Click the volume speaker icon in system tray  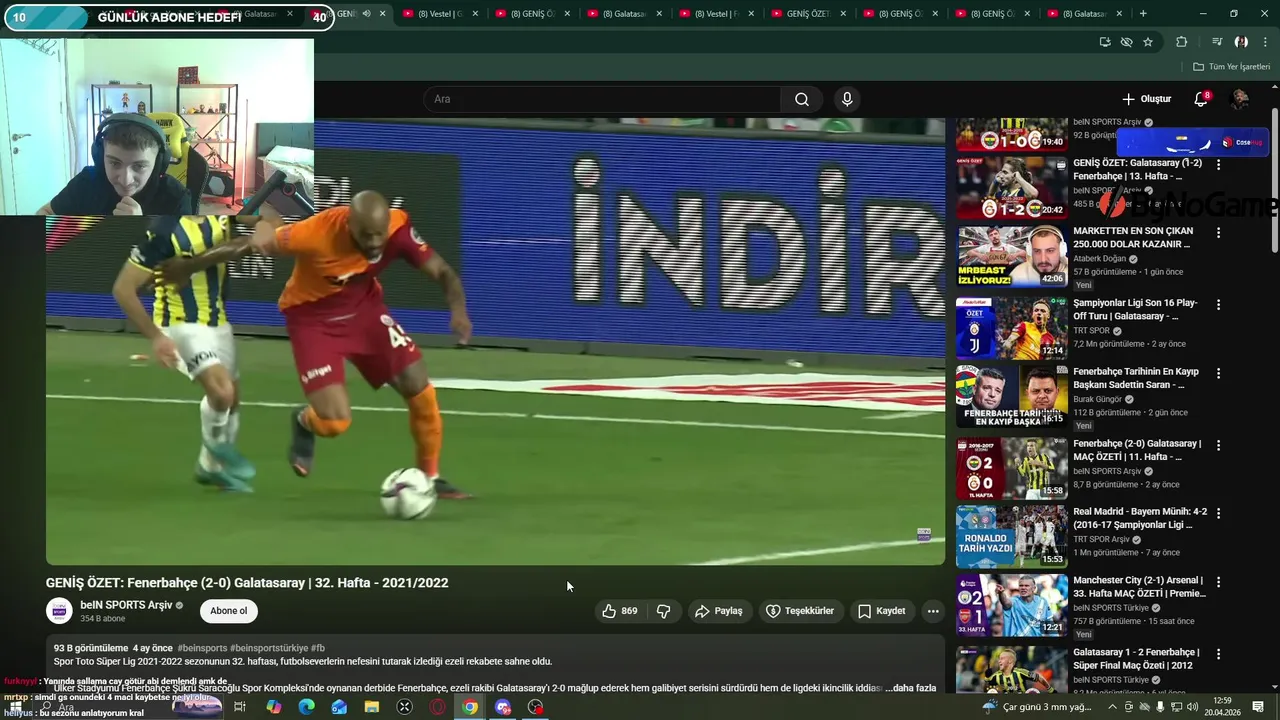[x=1192, y=707]
